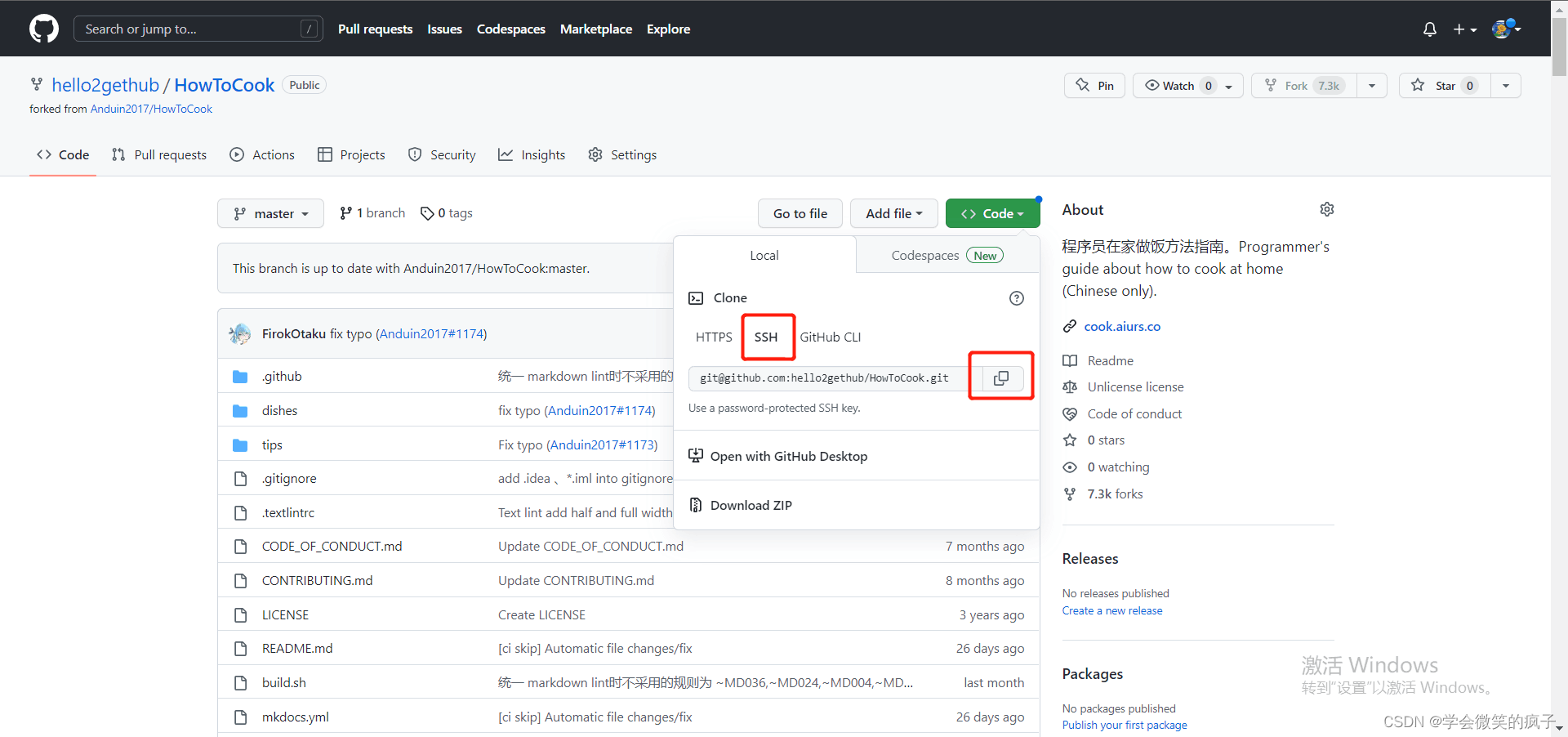View the 1 branch link
Image resolution: width=1568 pixels, height=737 pixels.
pos(372,213)
